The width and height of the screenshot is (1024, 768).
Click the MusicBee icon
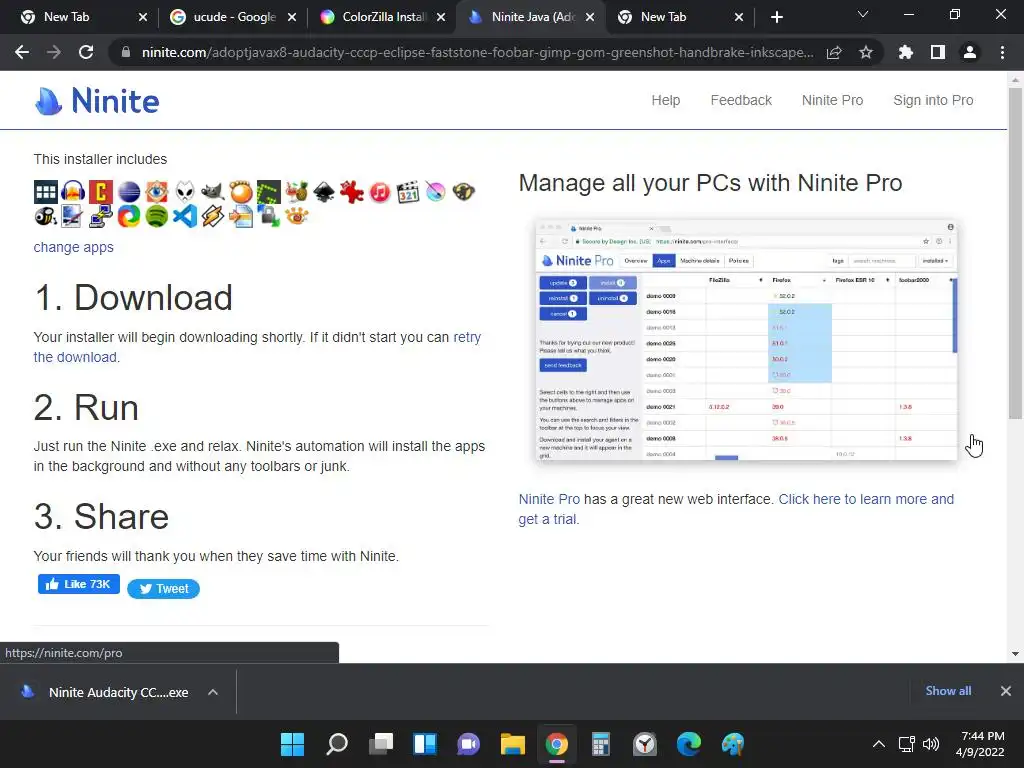point(46,216)
